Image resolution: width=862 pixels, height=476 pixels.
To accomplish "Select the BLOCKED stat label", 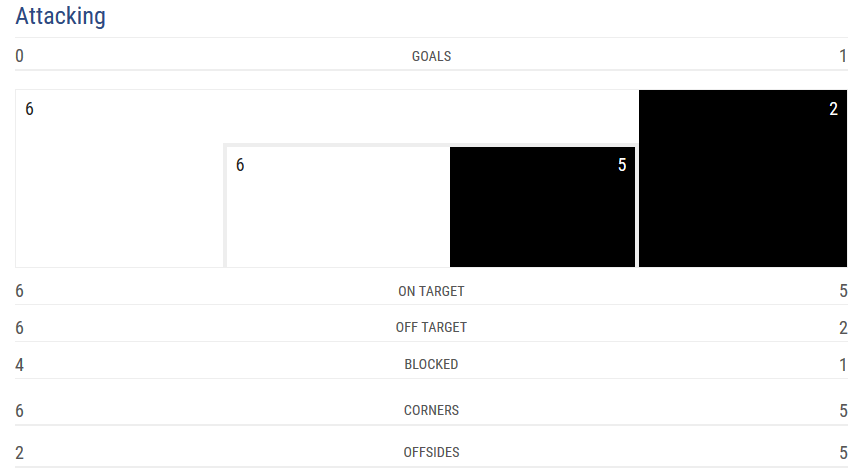I will (x=431, y=364).
